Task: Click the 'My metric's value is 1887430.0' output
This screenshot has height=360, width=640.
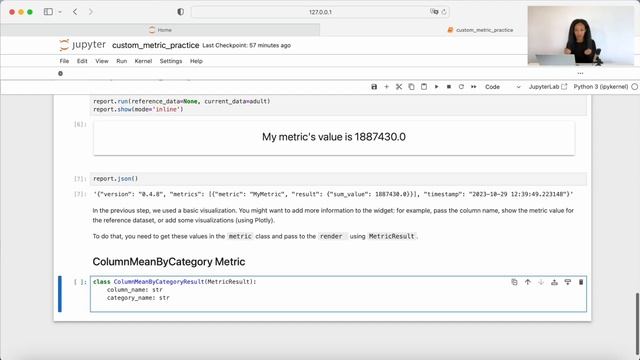Action: click(334, 137)
